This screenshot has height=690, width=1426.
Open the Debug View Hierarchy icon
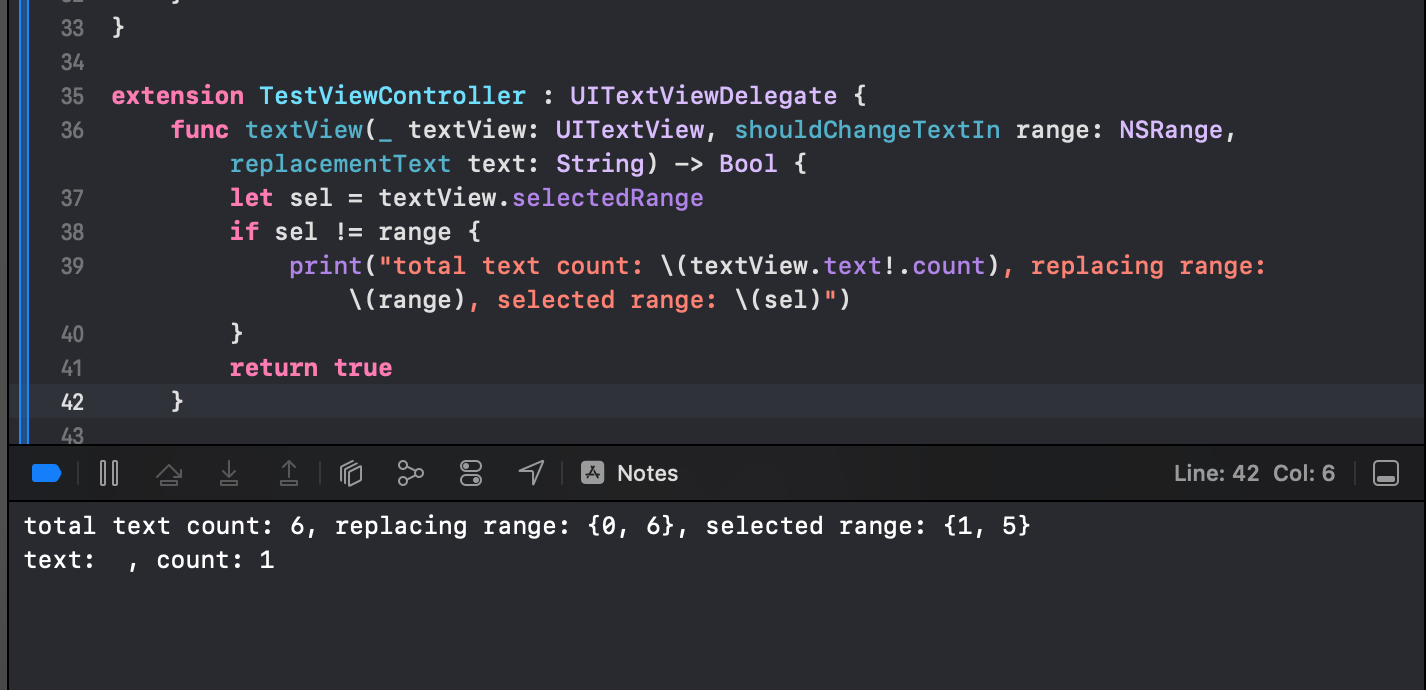tap(350, 473)
